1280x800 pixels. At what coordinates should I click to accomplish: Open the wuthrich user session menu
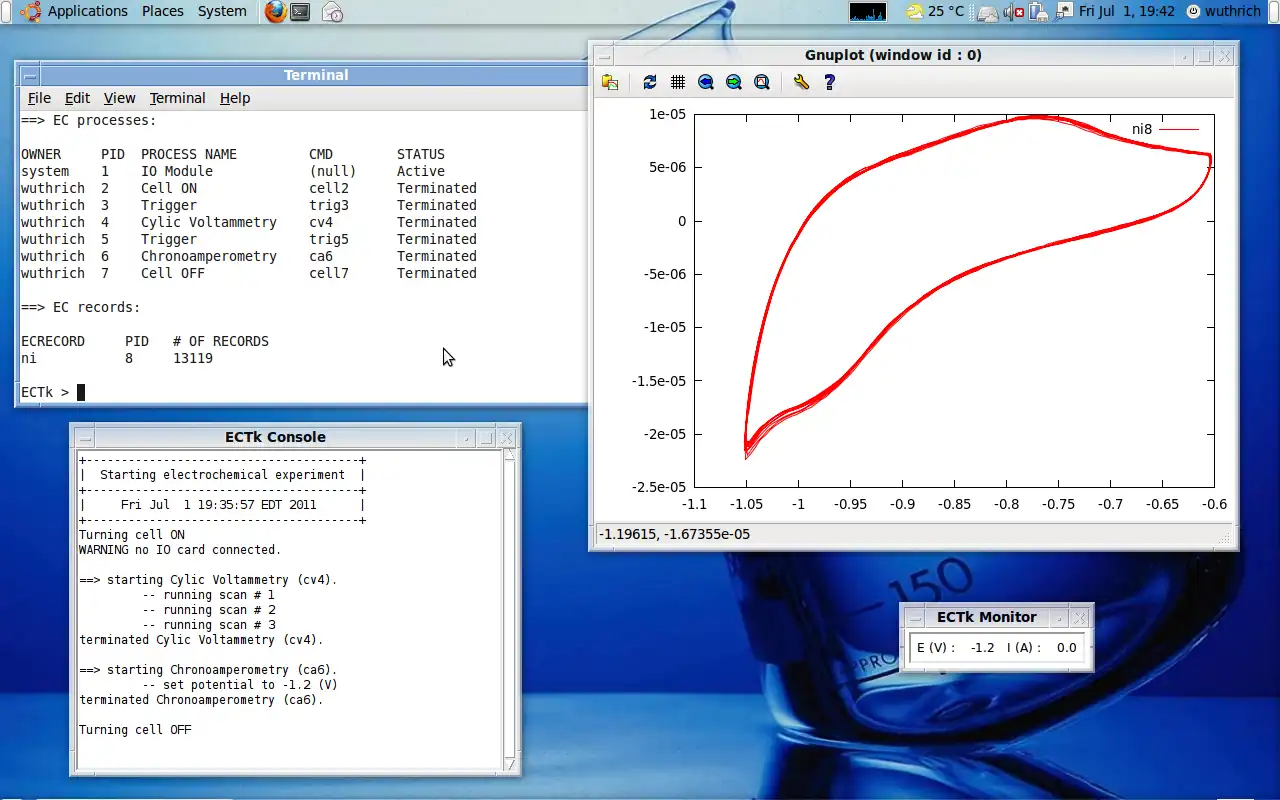coord(1224,12)
